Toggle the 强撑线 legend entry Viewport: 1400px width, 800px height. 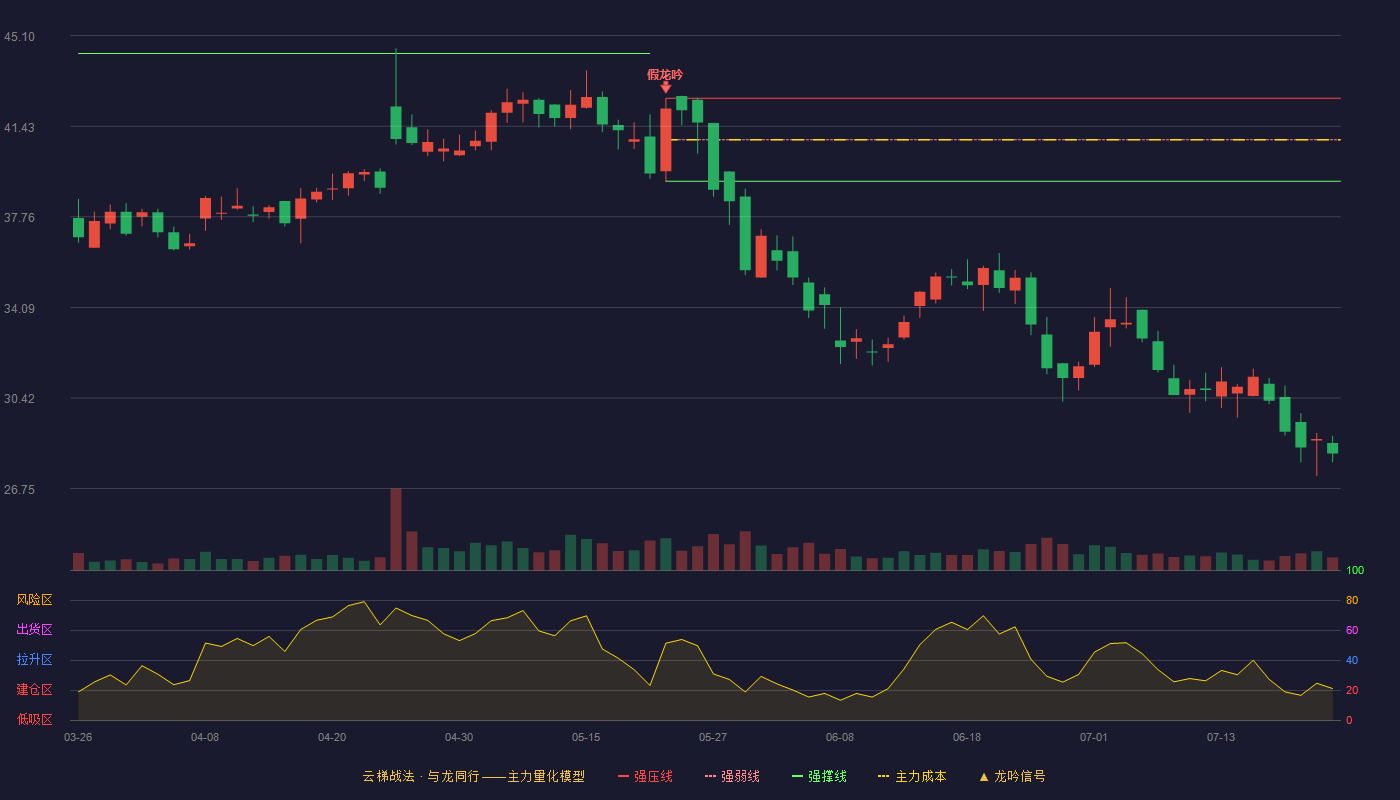point(819,776)
